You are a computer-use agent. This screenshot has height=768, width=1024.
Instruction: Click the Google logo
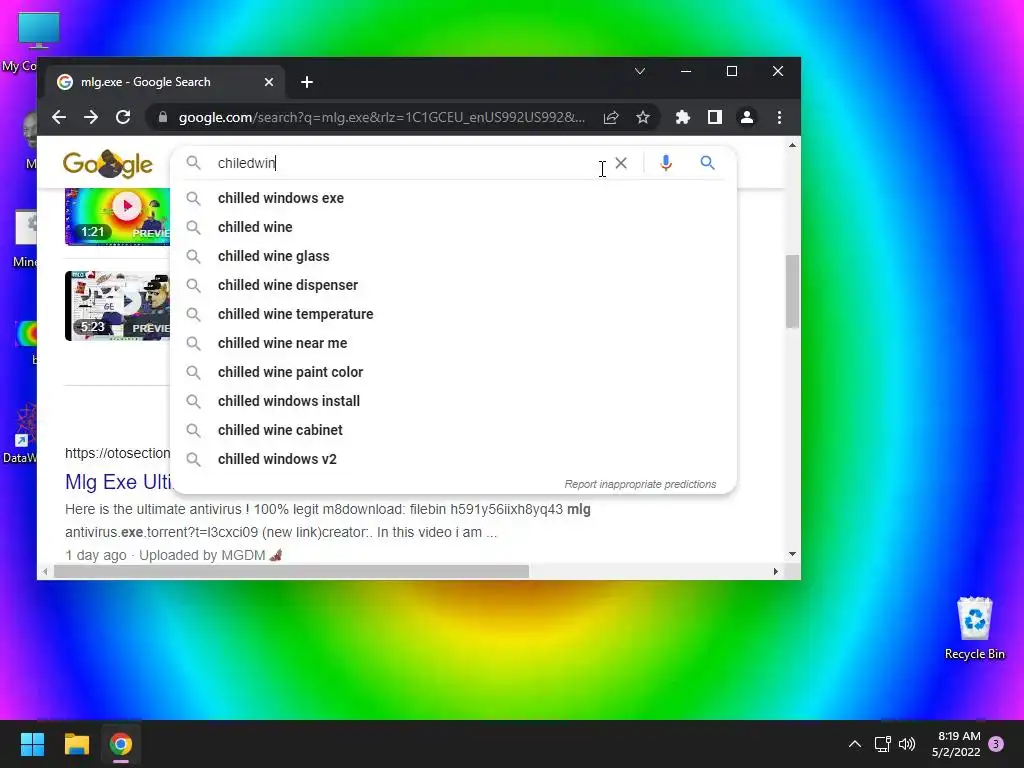tap(108, 164)
